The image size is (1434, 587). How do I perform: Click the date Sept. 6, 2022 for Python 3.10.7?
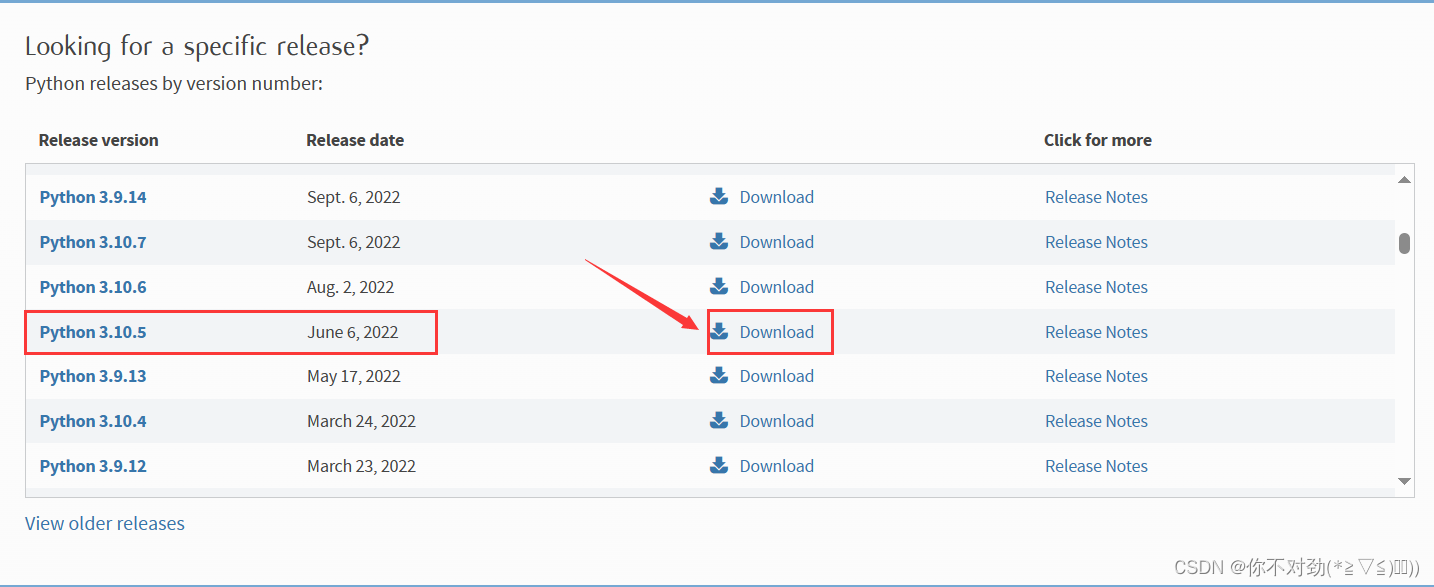[x=354, y=242]
